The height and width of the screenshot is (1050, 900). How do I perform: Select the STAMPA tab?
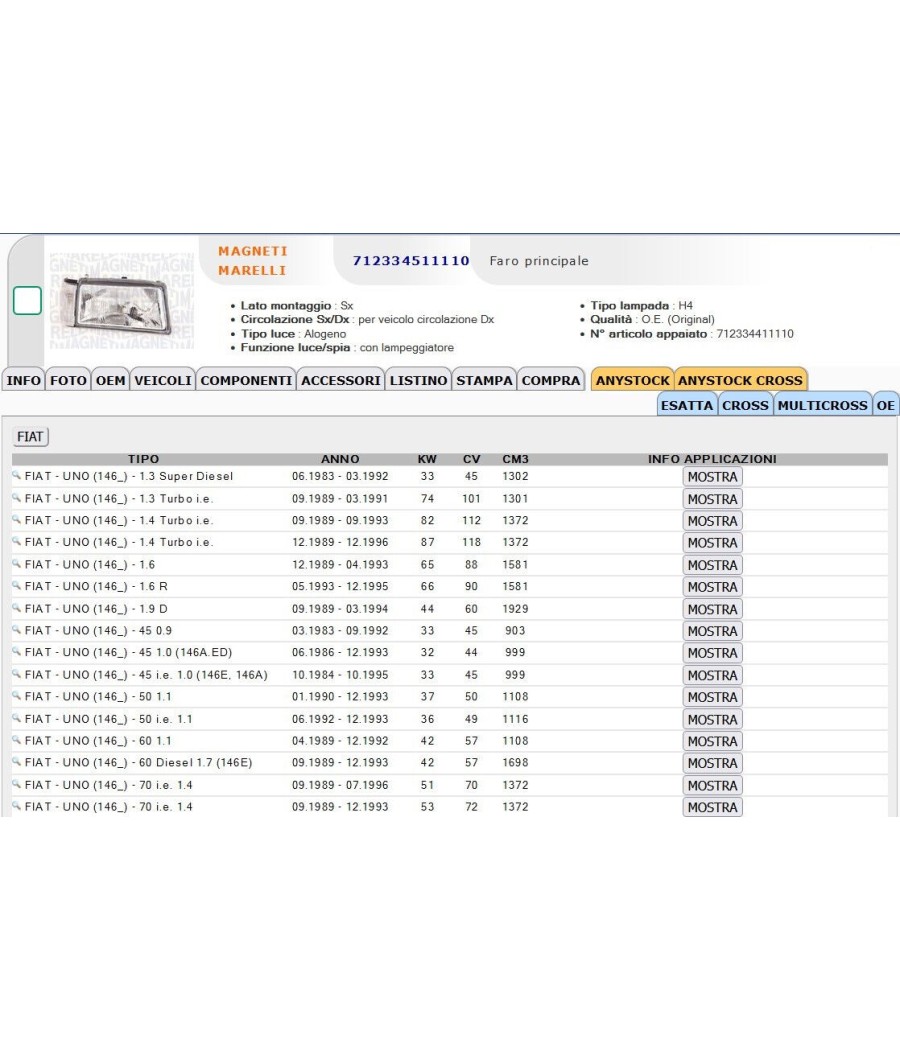point(484,380)
